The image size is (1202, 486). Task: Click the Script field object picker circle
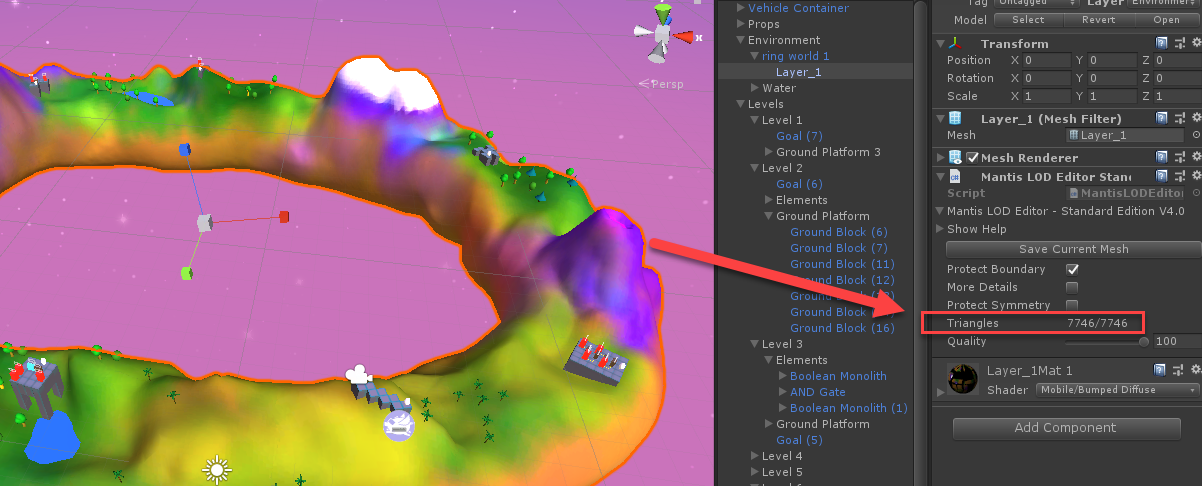coord(1196,192)
